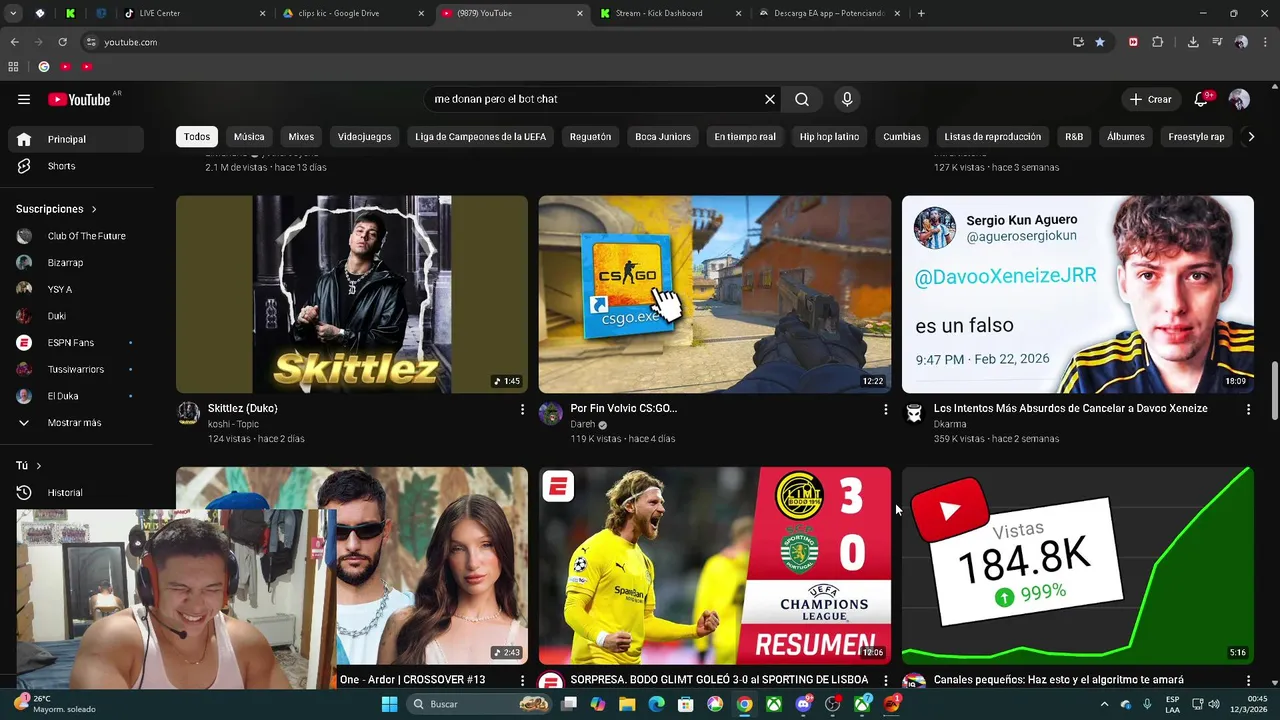Open options menu for Skittlez (Duko)
1280x720 pixels.
point(522,409)
